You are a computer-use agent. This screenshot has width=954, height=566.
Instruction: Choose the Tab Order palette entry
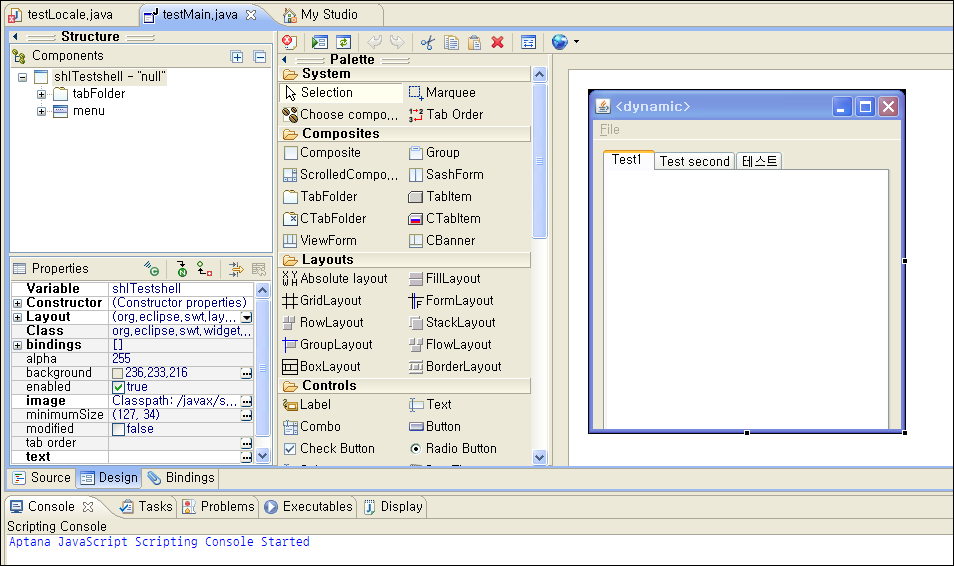click(x=445, y=114)
